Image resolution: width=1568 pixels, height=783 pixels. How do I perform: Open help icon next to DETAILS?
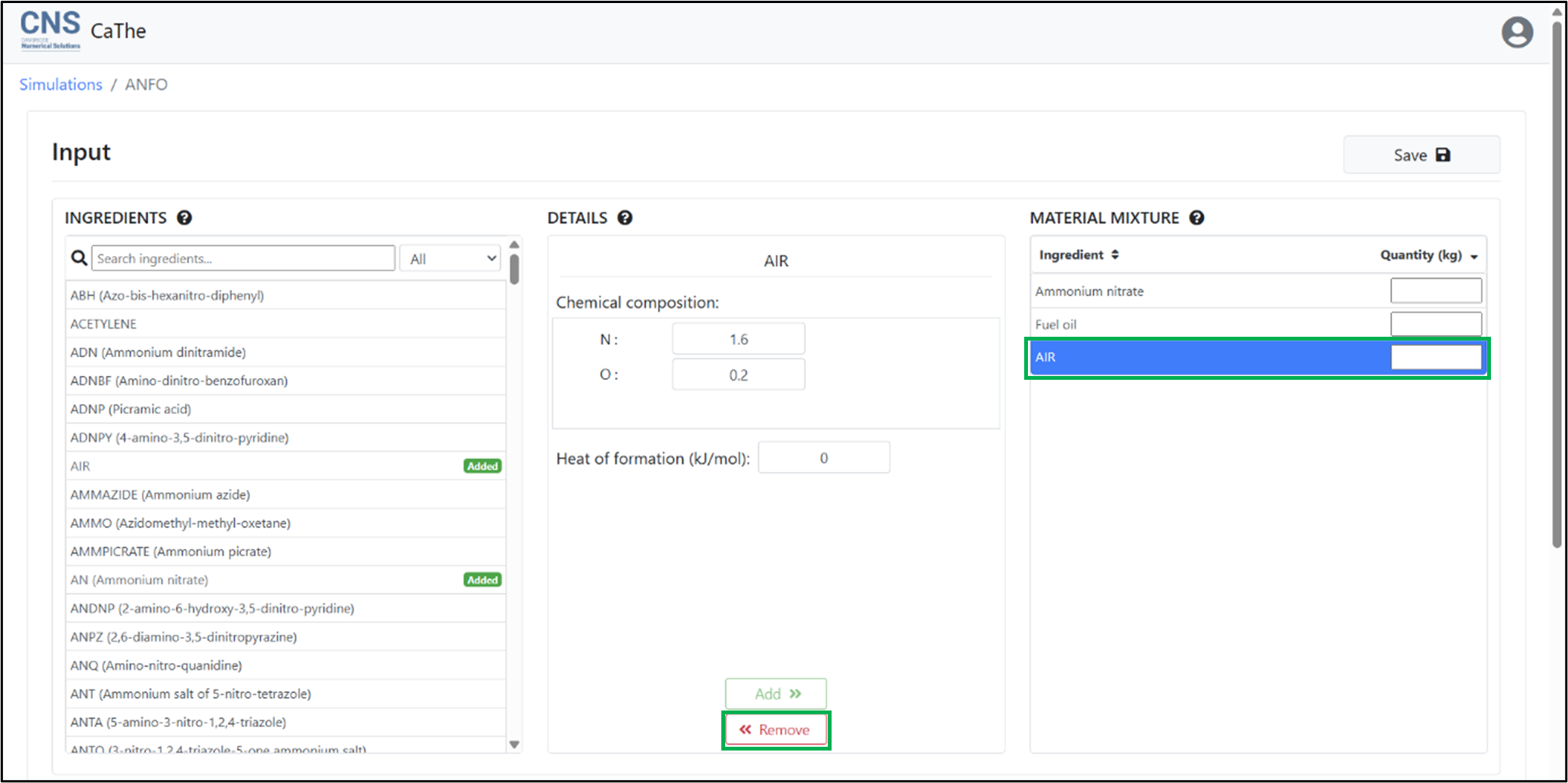(625, 218)
